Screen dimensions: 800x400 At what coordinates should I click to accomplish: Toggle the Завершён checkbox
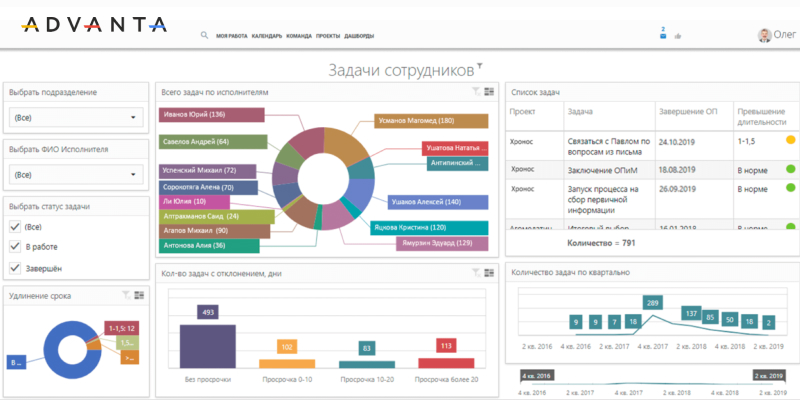point(15,267)
